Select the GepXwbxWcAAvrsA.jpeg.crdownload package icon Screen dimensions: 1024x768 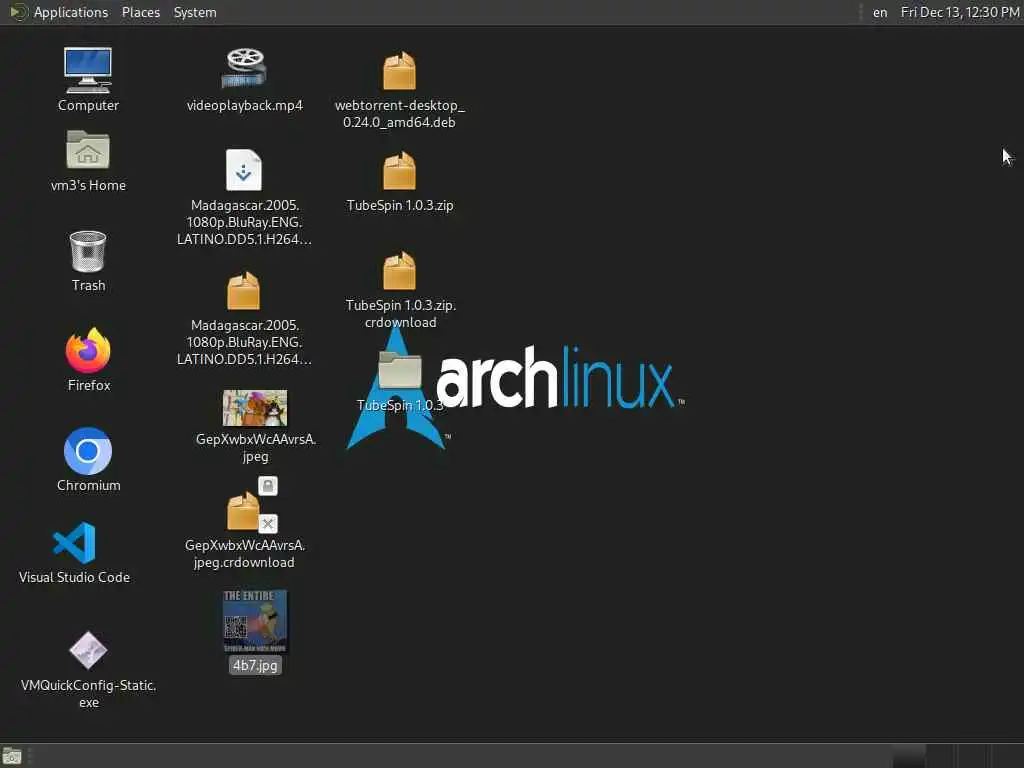[244, 511]
